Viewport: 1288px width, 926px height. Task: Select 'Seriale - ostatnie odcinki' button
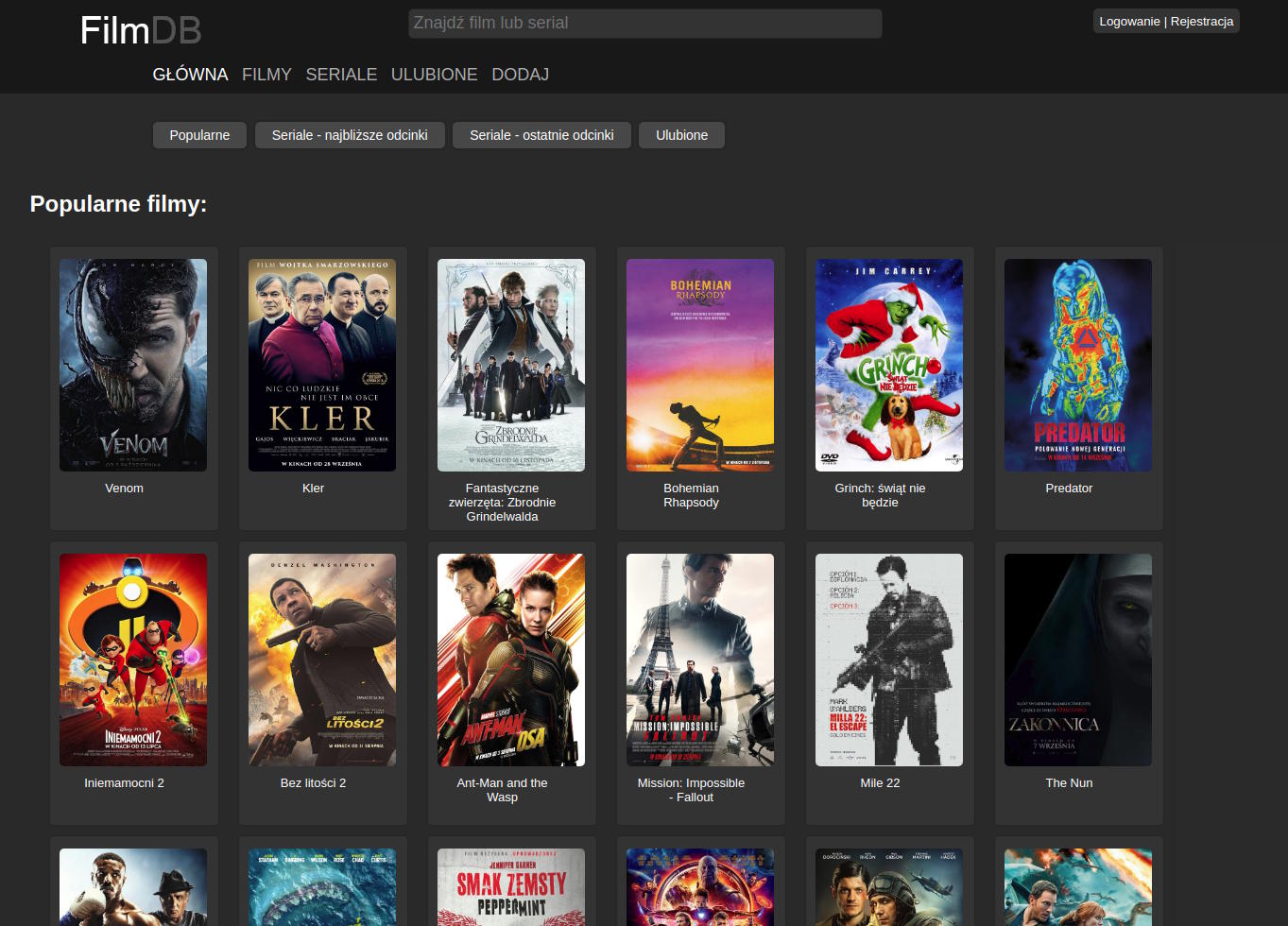[541, 135]
